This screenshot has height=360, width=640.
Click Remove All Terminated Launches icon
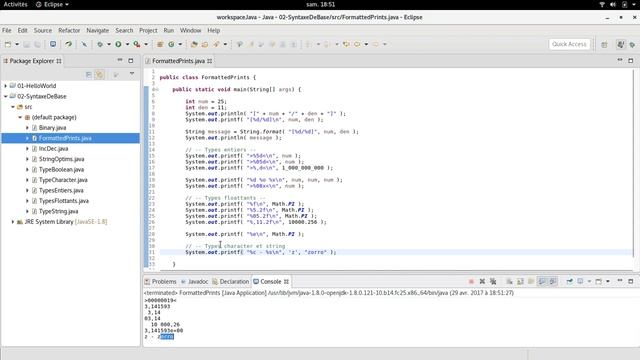pos(493,281)
